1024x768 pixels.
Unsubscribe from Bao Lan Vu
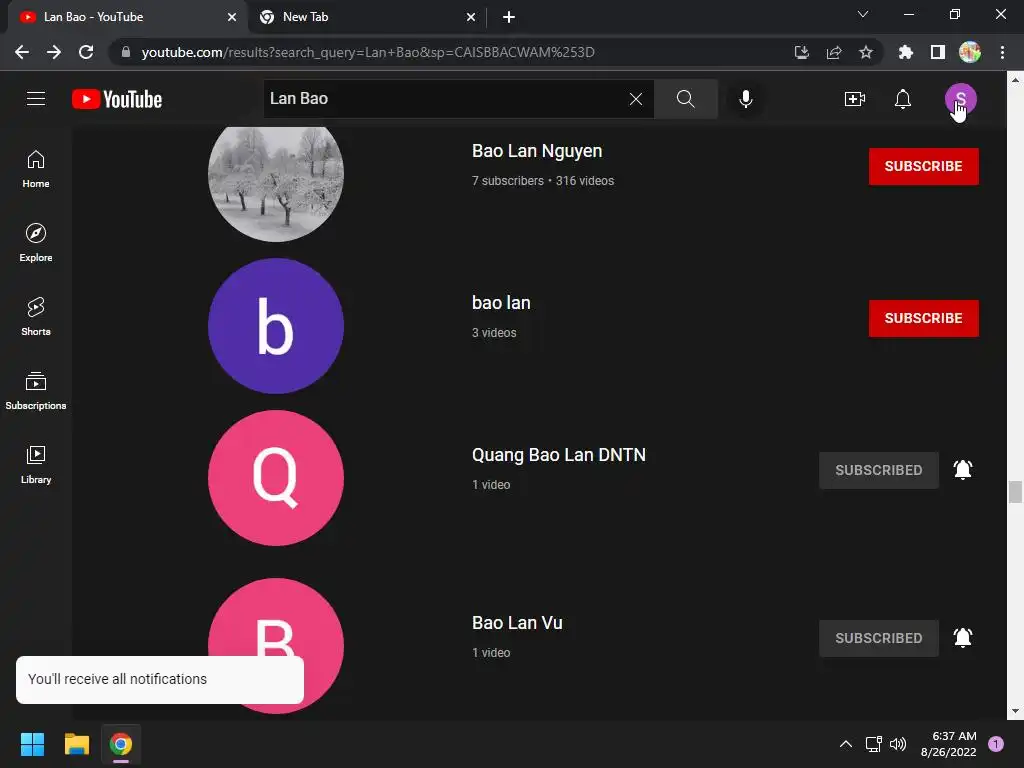[878, 638]
